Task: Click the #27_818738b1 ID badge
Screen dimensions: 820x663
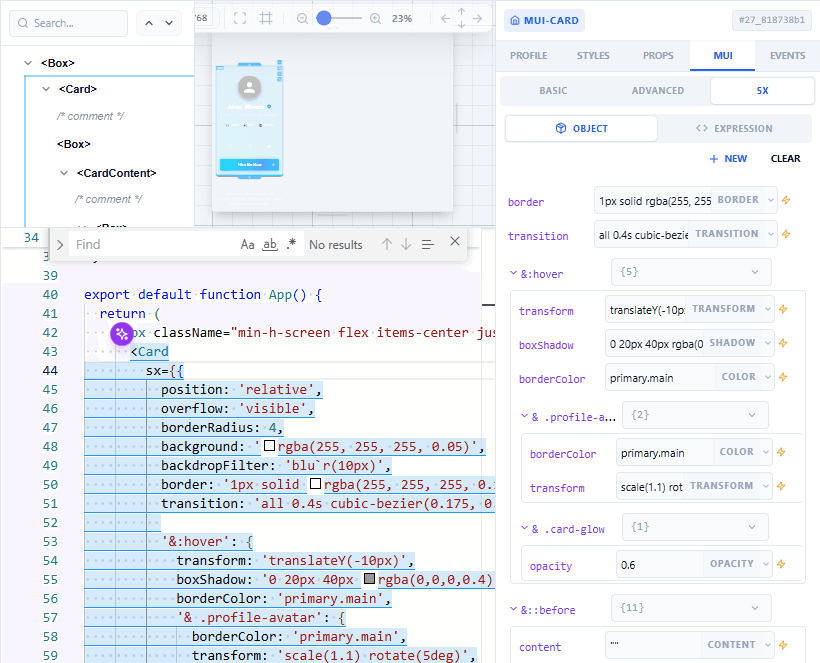Action: click(x=771, y=20)
